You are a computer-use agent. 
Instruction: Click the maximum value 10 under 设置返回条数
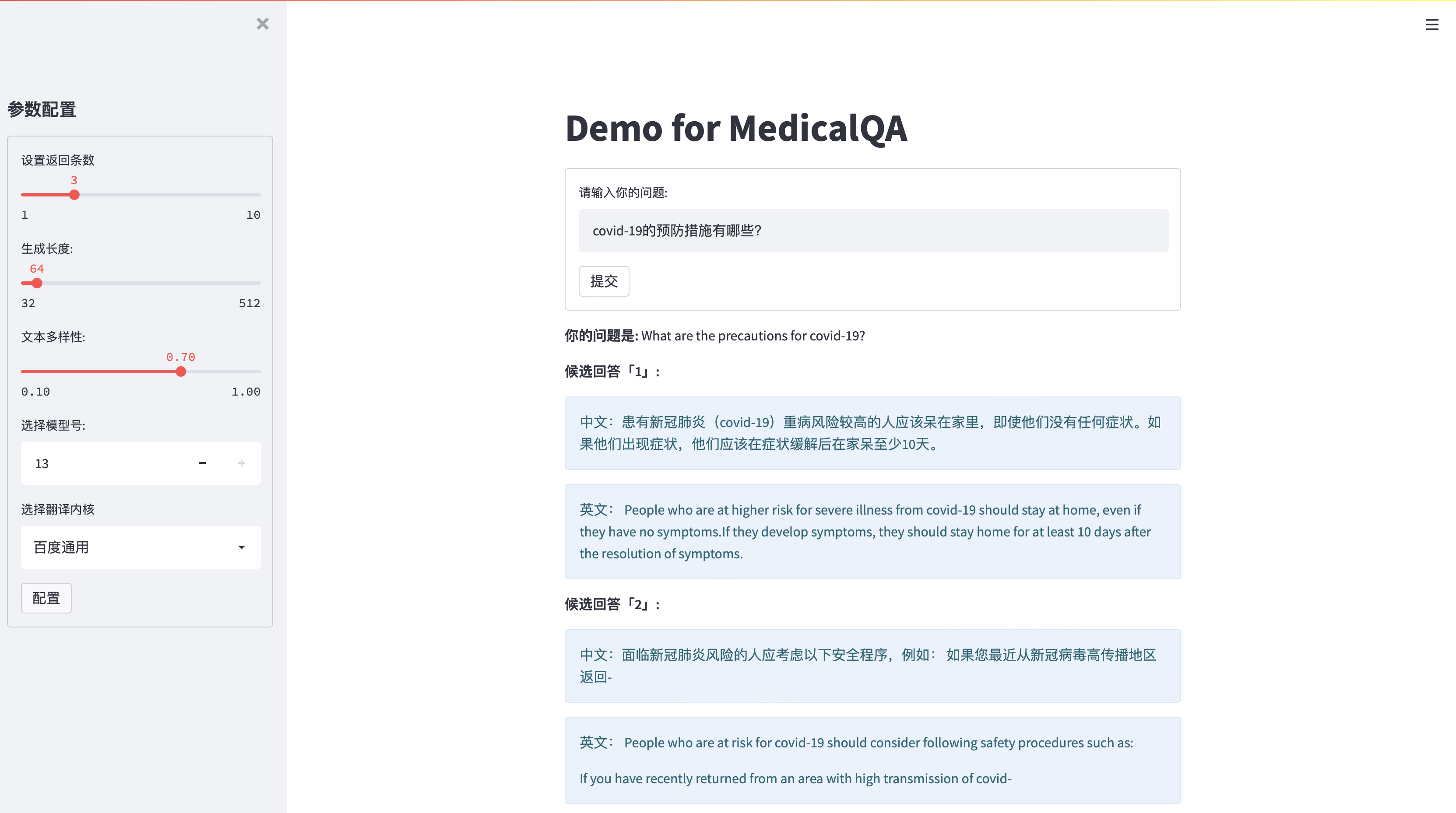pos(253,215)
